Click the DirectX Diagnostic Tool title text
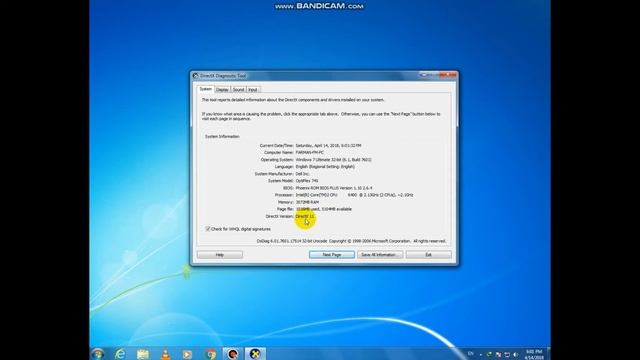 tap(223, 76)
